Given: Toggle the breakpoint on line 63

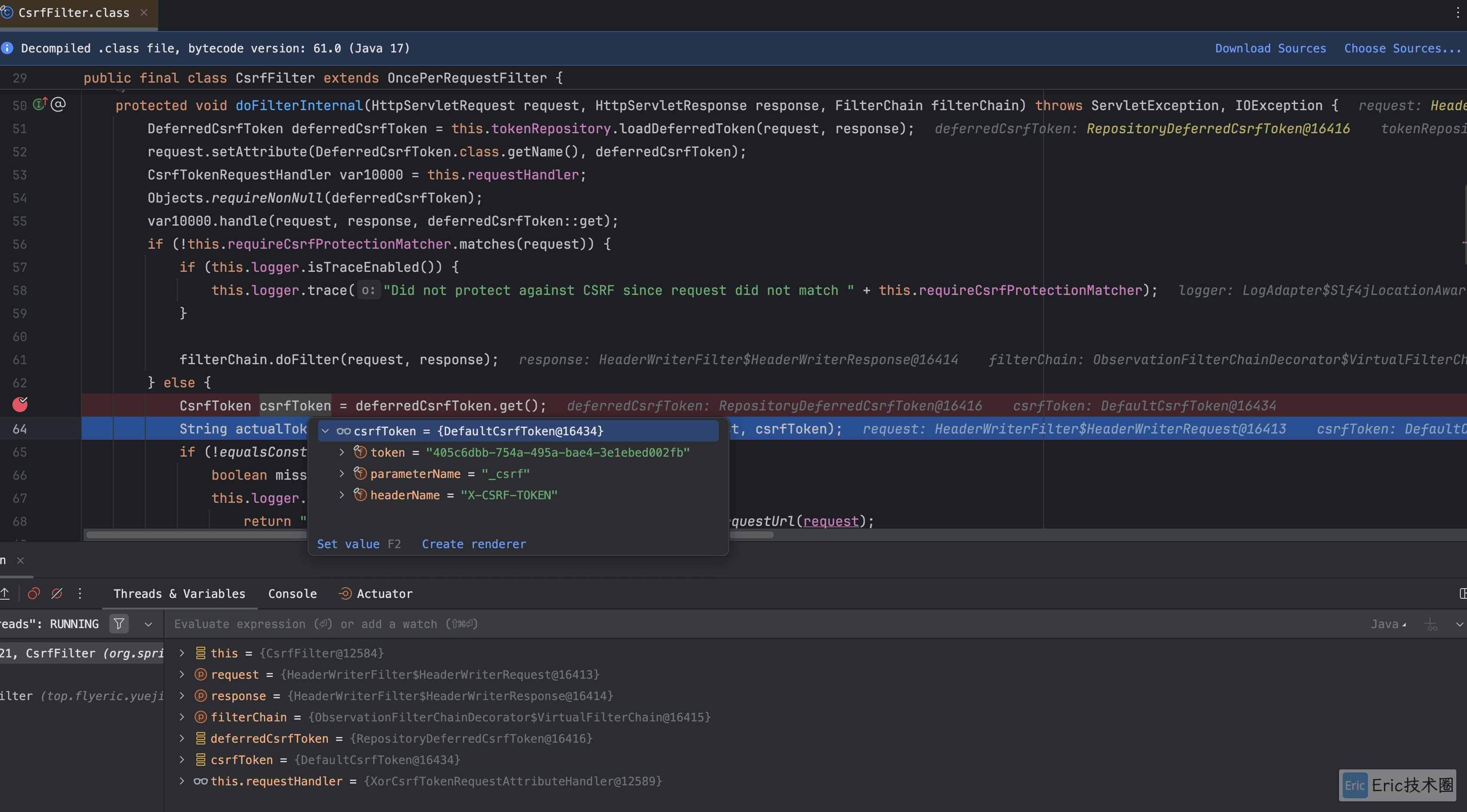Looking at the screenshot, I should click(20, 405).
